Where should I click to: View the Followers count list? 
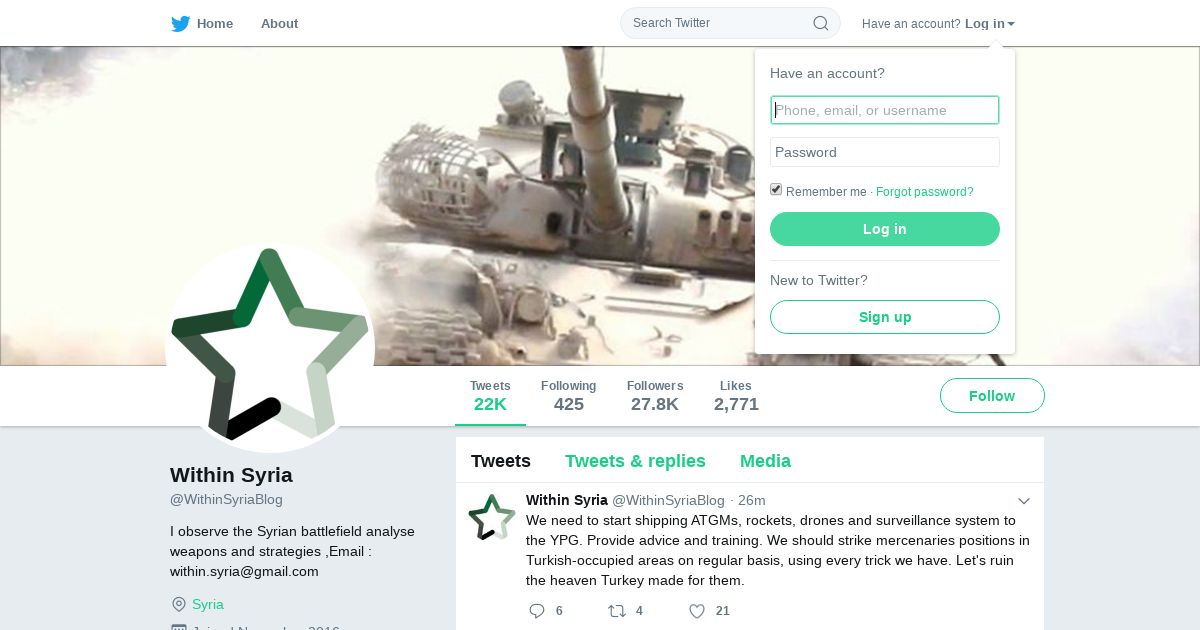click(x=655, y=396)
